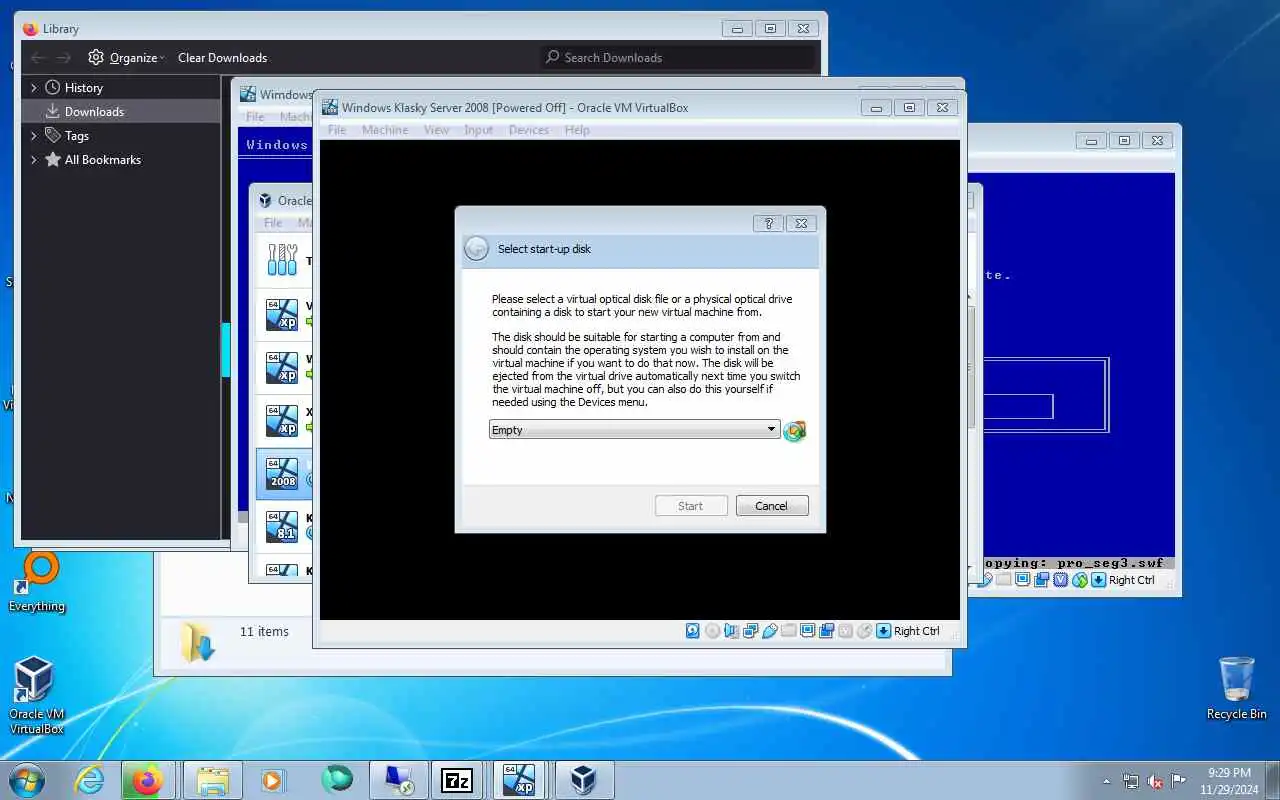Viewport: 1280px width, 800px height.
Task: Click network indicator icon in Klasky Server status bar
Action: [750, 631]
